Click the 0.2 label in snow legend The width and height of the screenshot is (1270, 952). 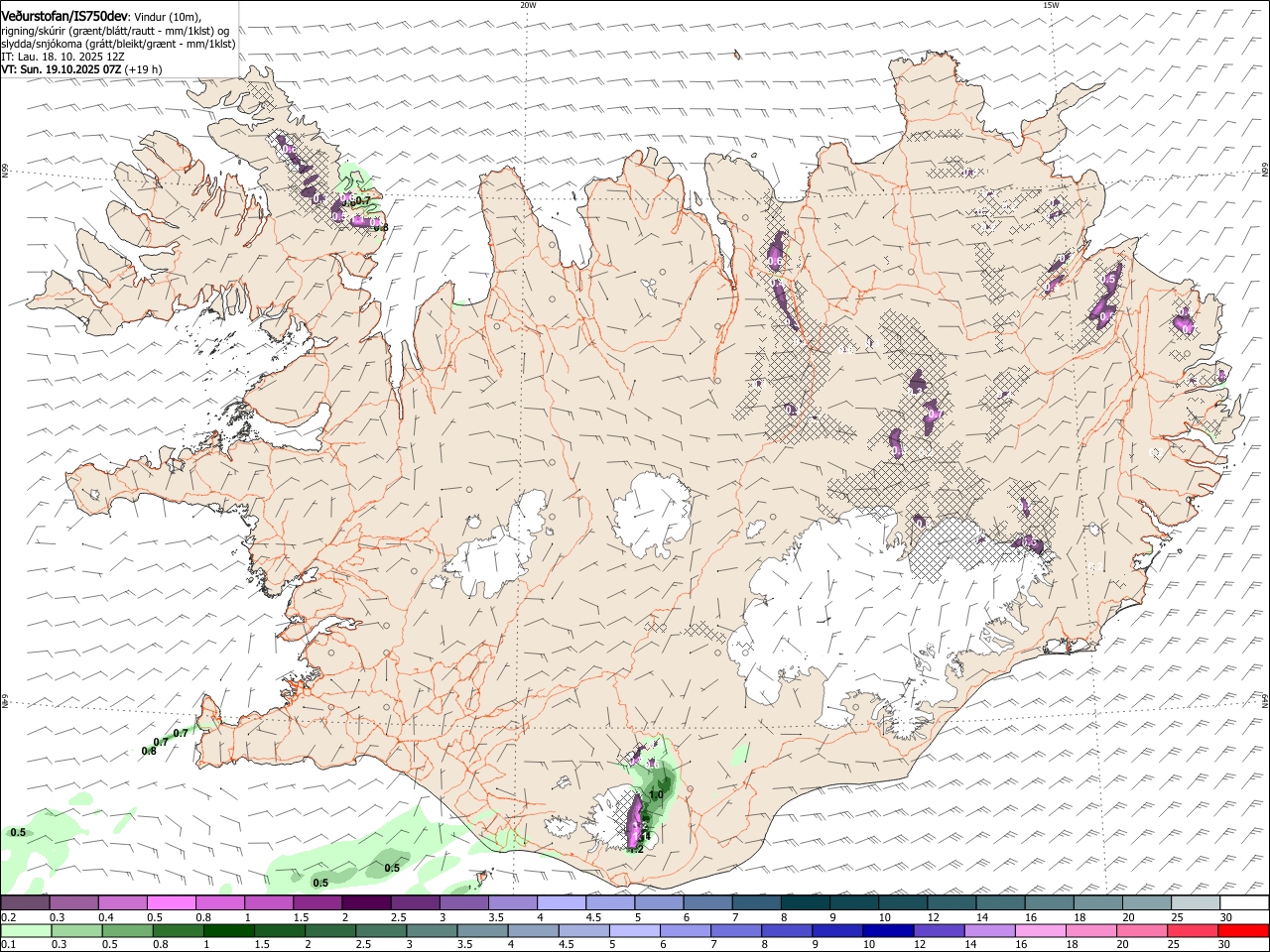(x=8, y=917)
